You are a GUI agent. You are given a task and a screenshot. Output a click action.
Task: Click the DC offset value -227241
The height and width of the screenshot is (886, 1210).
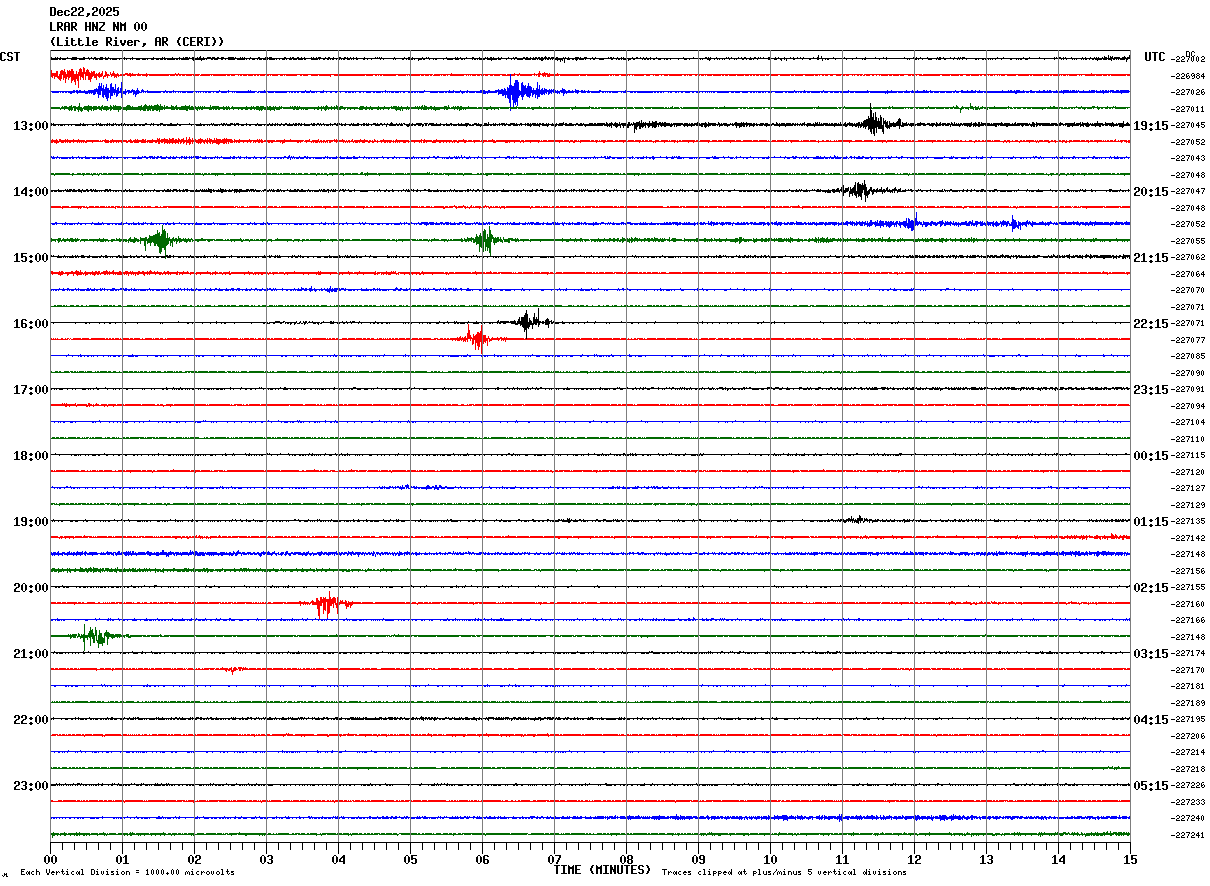(1187, 835)
